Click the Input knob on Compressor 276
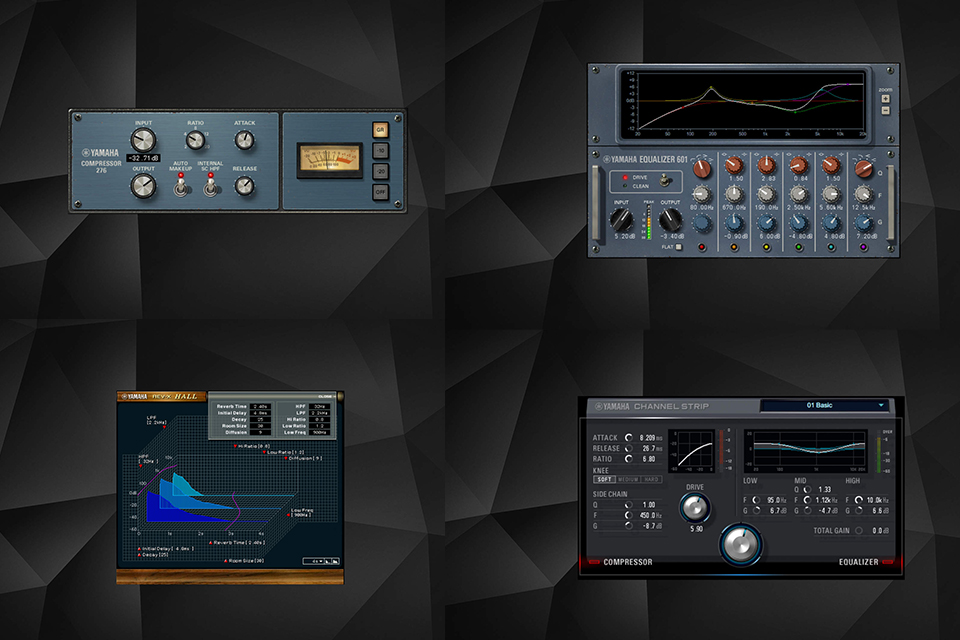The image size is (960, 640). [144, 140]
